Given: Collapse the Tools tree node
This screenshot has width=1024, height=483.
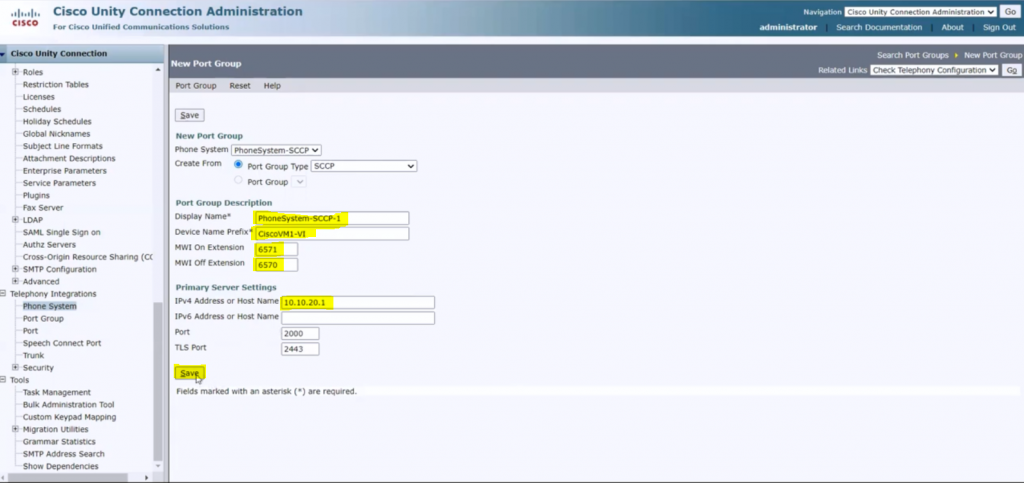Looking at the screenshot, I should 3,380.
